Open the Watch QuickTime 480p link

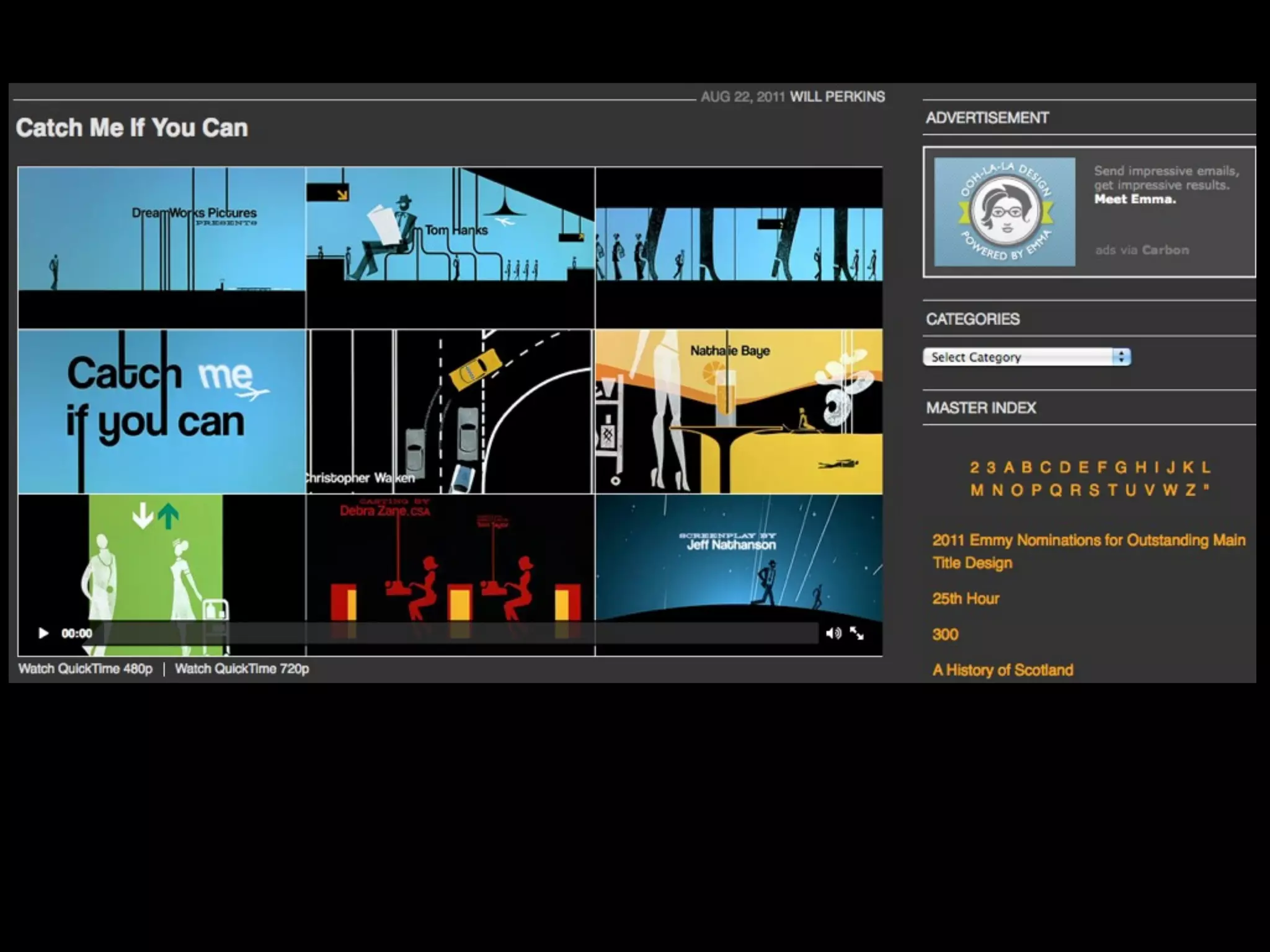point(86,669)
